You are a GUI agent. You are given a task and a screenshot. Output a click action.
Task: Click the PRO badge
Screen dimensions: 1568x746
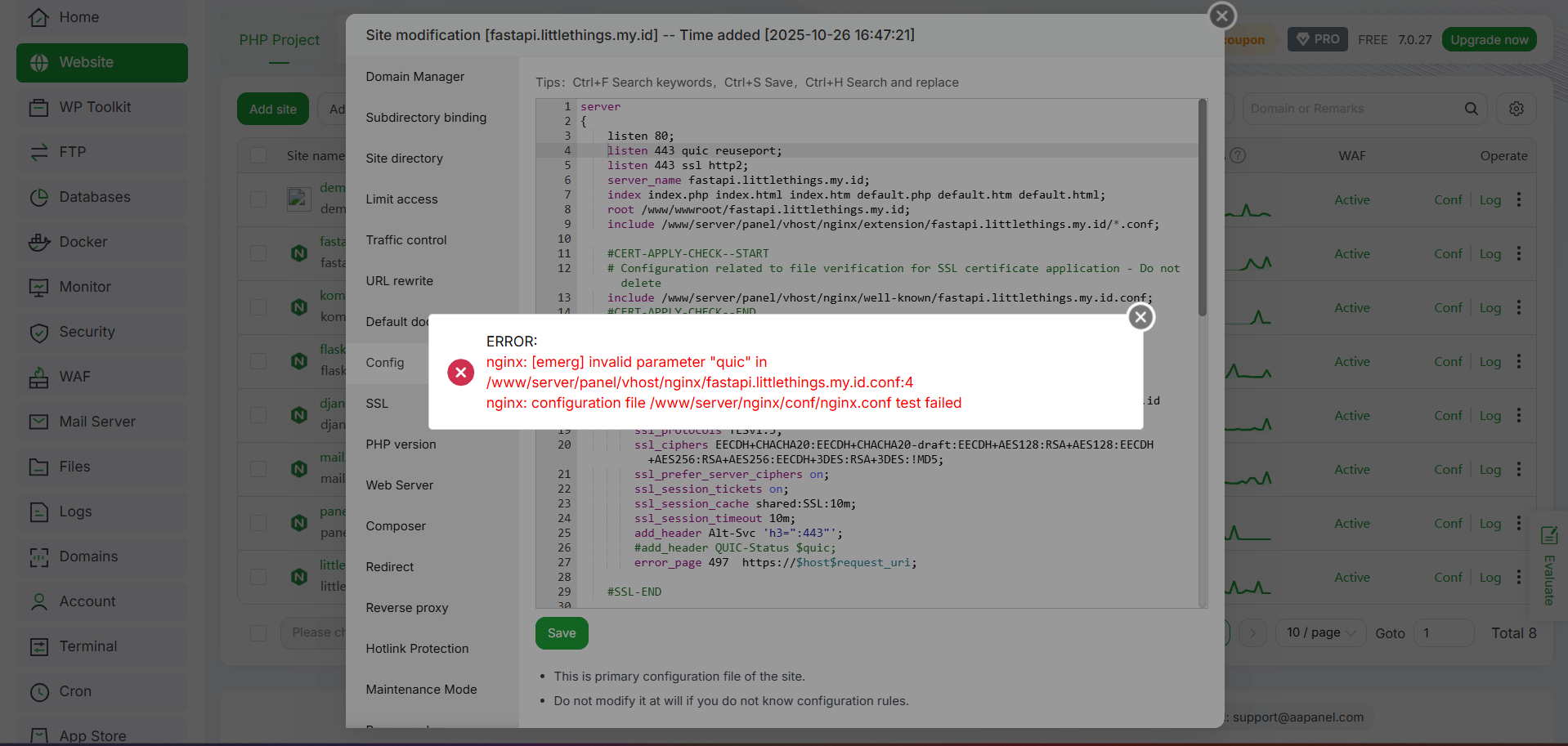(1318, 39)
